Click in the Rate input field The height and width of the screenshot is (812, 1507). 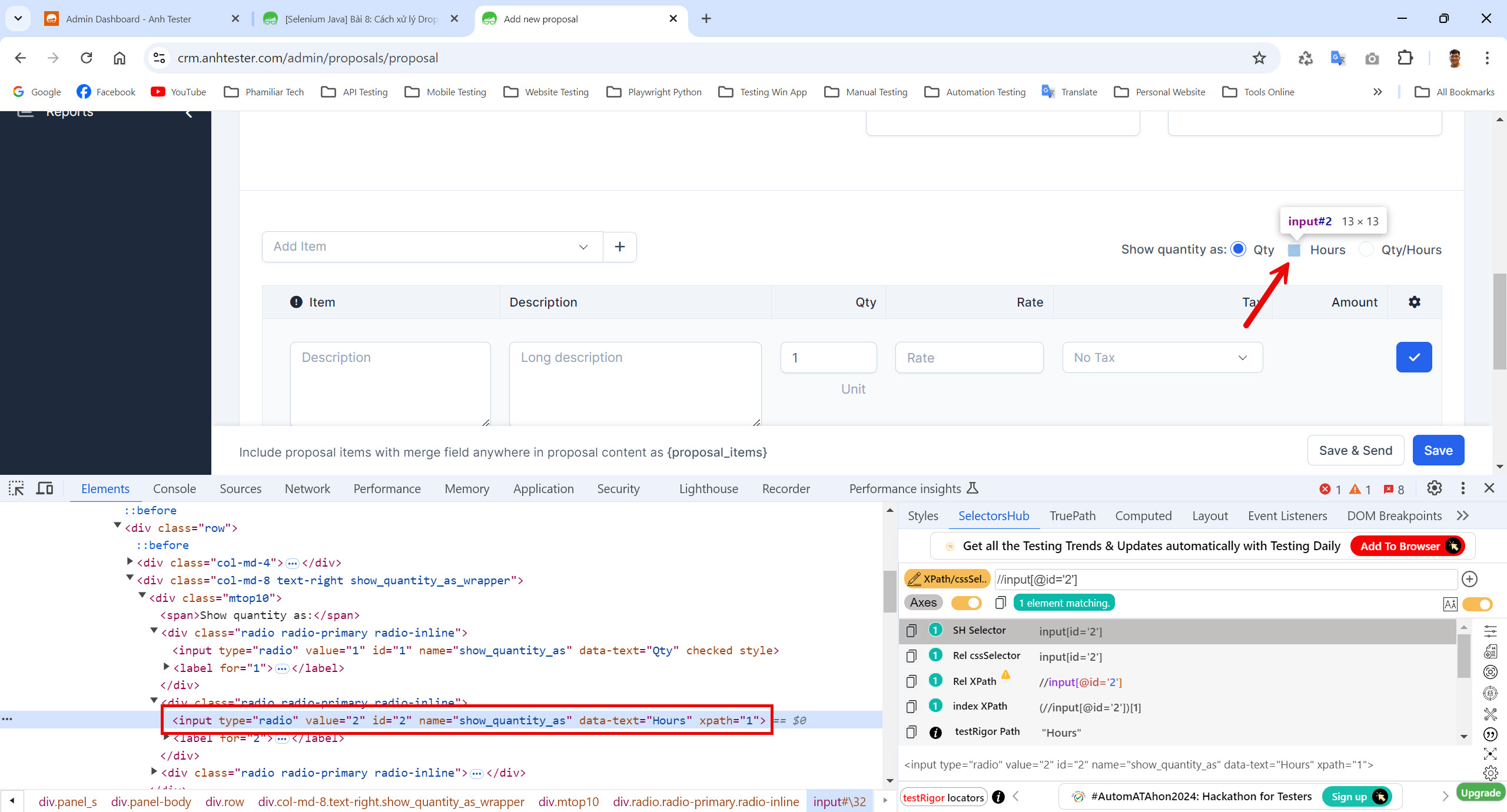tap(968, 357)
